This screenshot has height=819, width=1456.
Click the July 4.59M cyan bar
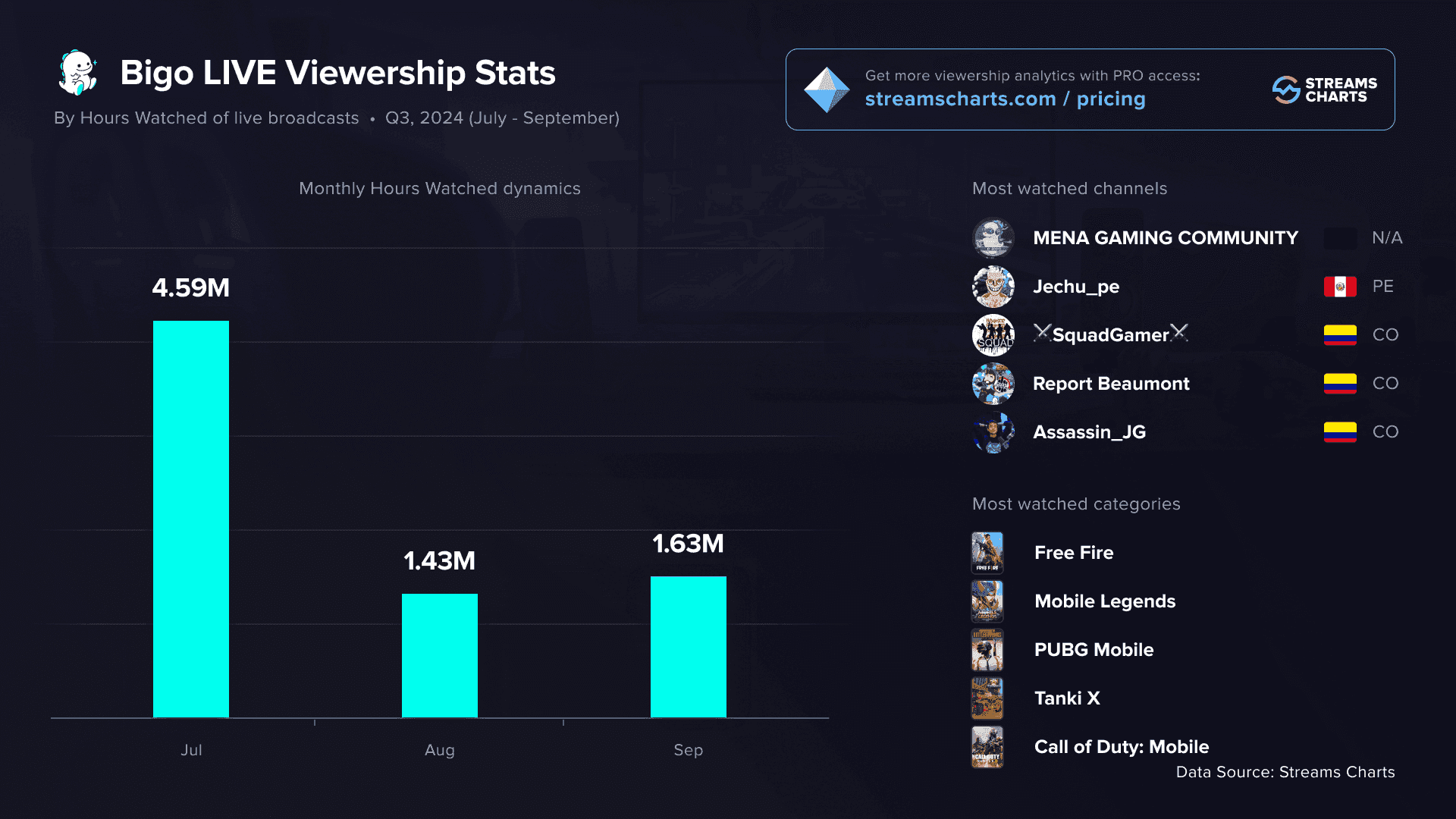191,519
